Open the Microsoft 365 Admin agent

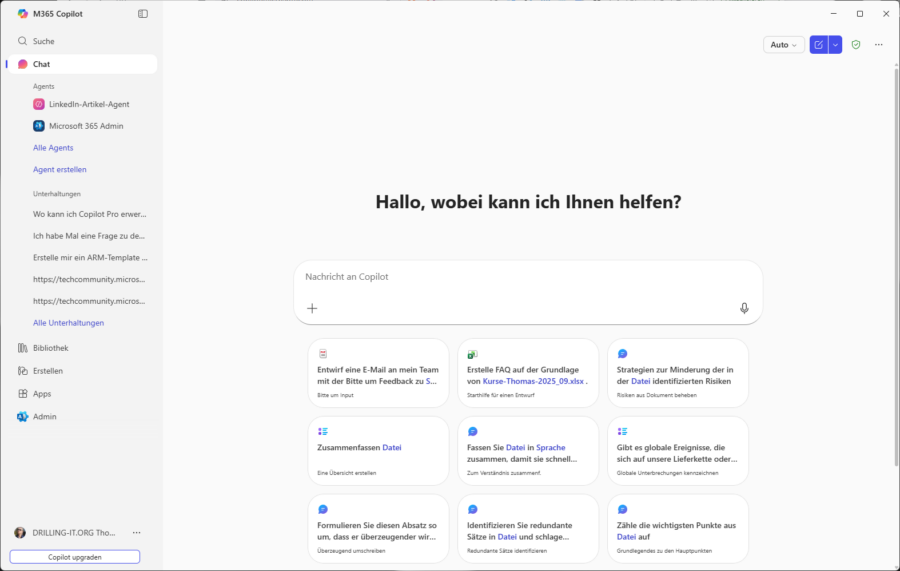pos(85,126)
